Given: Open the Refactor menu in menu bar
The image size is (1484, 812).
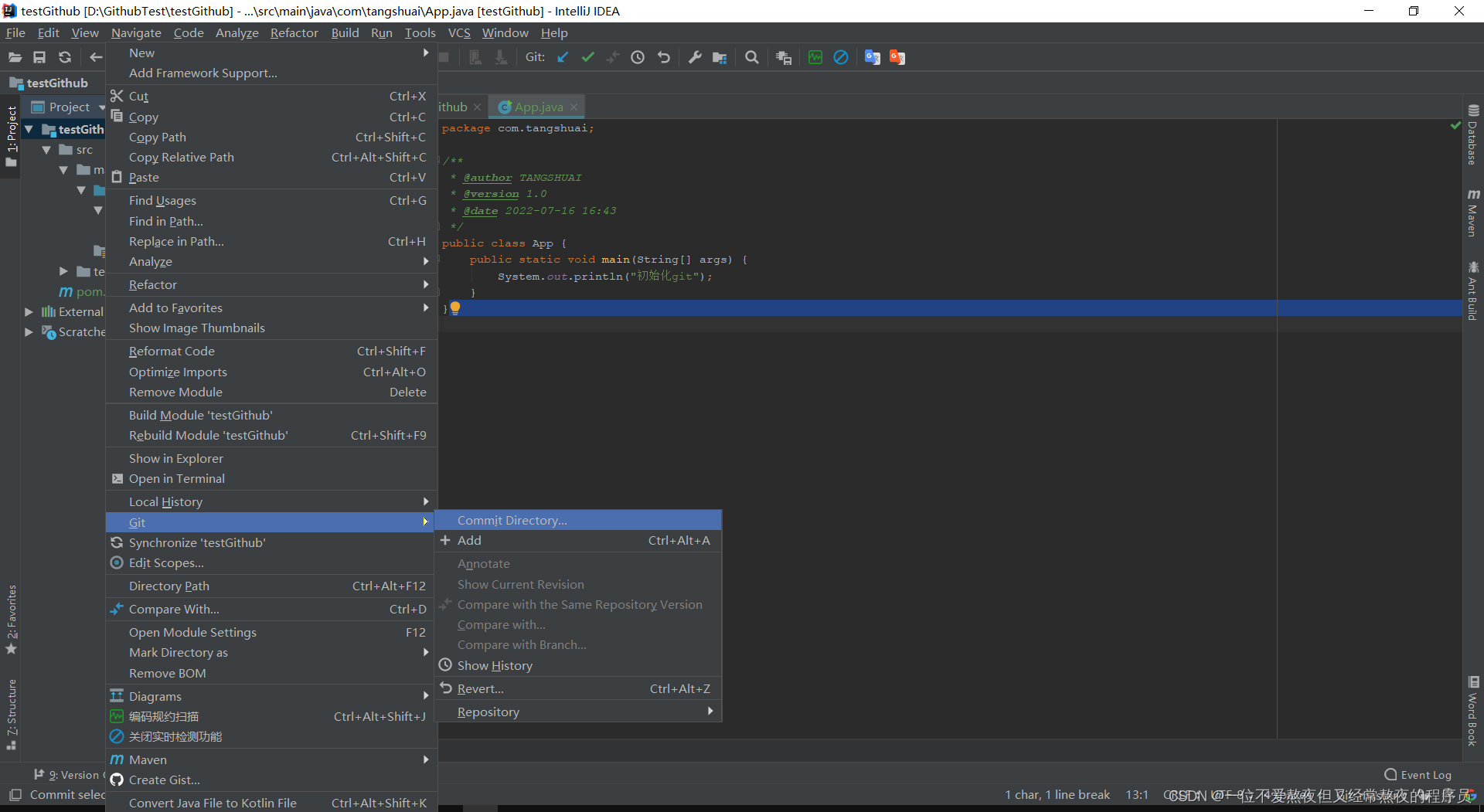Looking at the screenshot, I should (x=294, y=33).
